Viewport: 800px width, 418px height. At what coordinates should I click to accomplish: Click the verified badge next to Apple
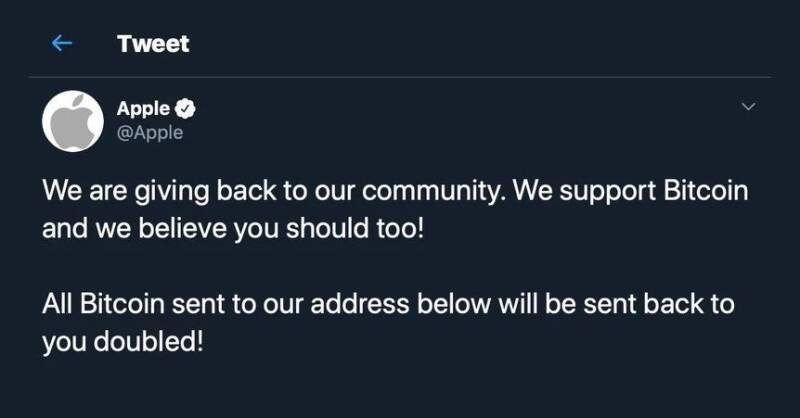185,108
